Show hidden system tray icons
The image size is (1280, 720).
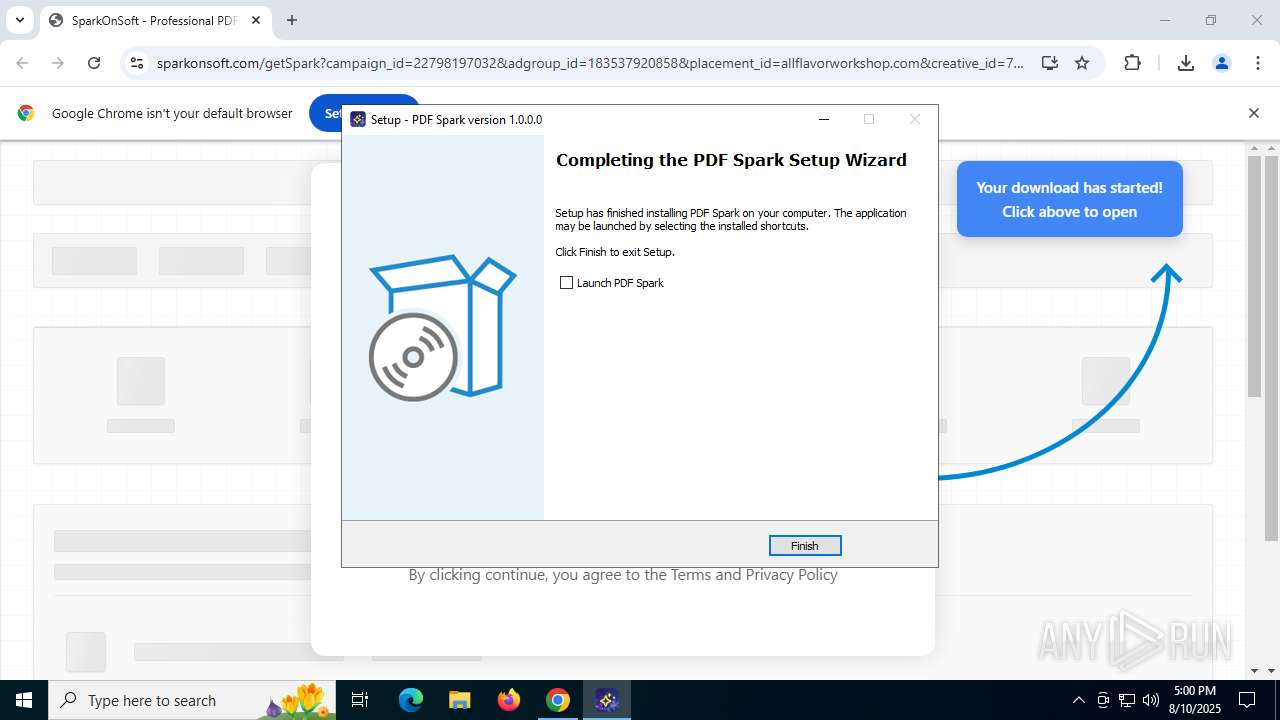tap(1078, 700)
